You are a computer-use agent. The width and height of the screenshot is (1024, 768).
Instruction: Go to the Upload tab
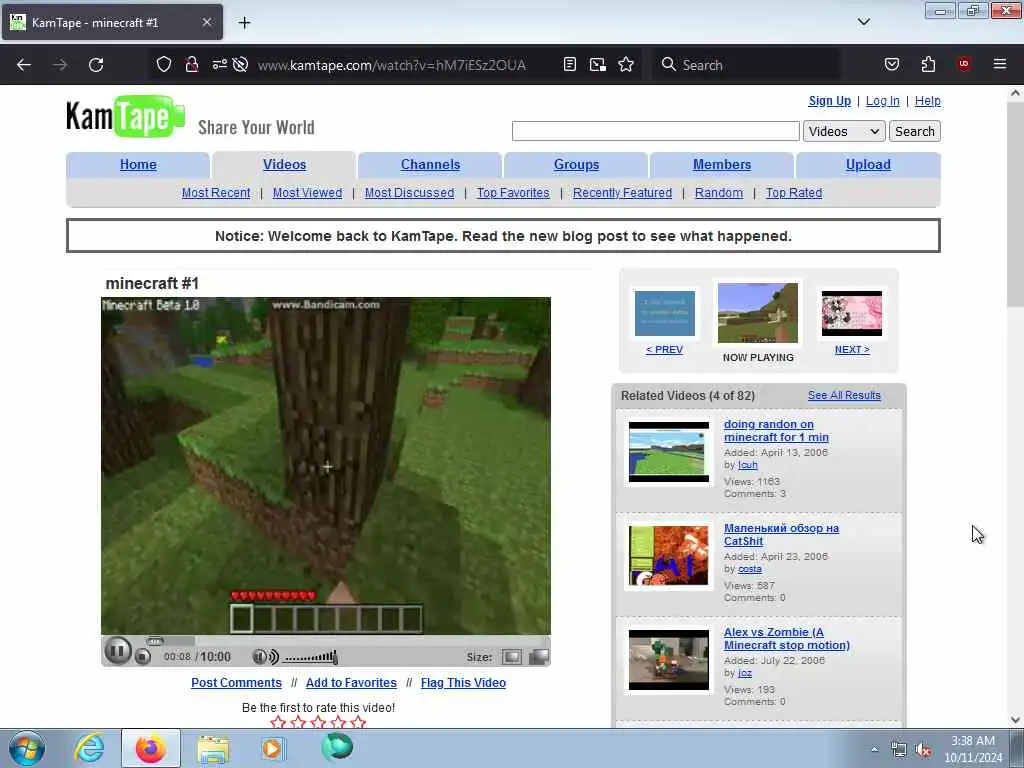(x=868, y=165)
